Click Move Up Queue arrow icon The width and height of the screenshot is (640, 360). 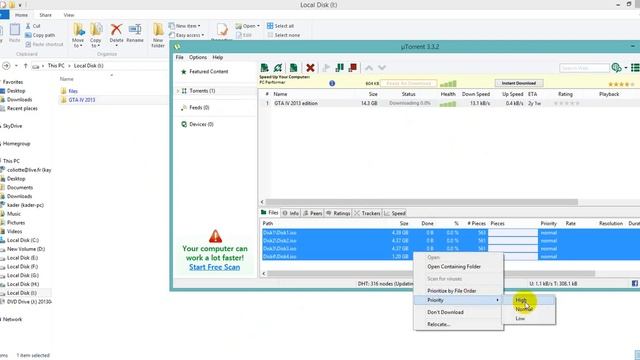tap(369, 68)
